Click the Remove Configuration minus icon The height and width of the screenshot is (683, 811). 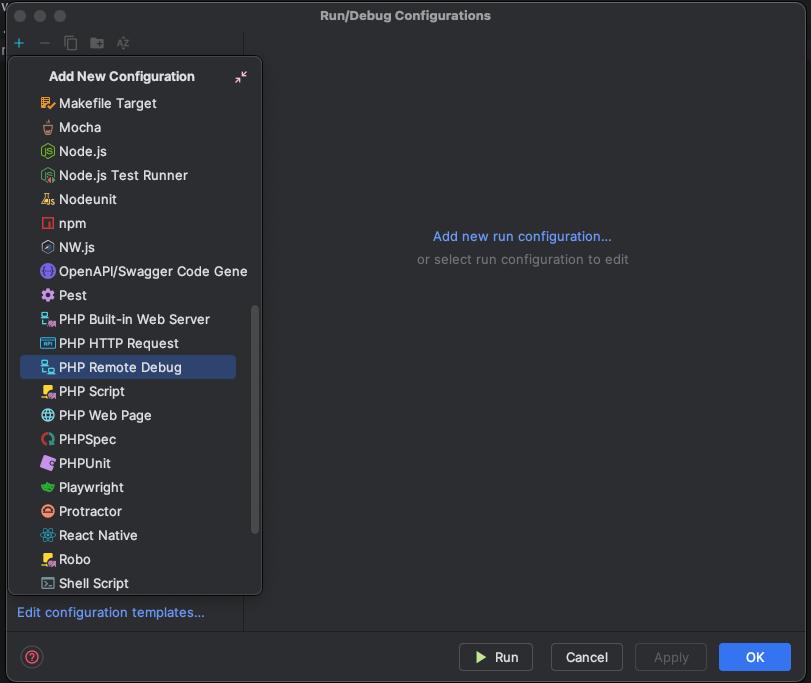click(45, 43)
